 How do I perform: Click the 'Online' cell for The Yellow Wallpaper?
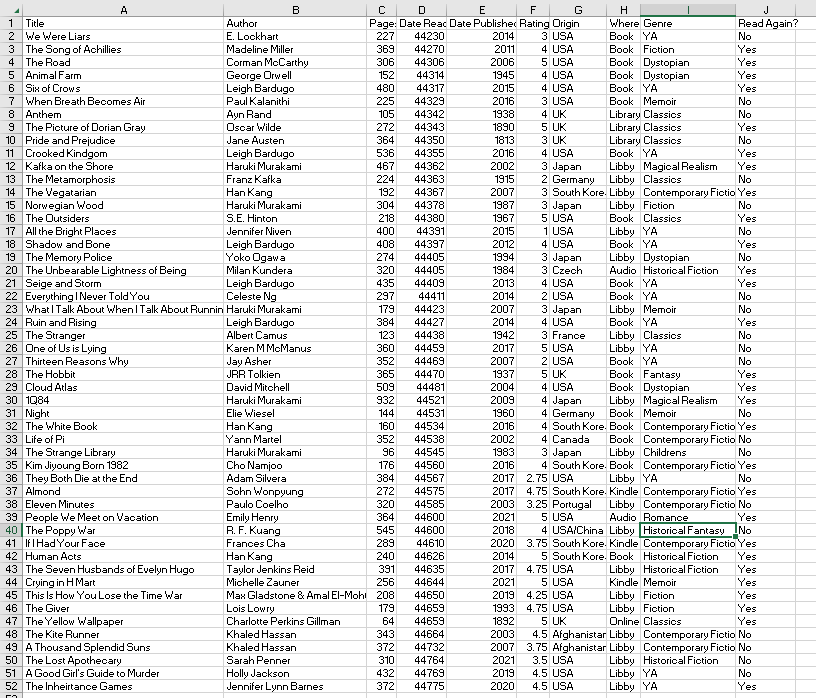(623, 621)
